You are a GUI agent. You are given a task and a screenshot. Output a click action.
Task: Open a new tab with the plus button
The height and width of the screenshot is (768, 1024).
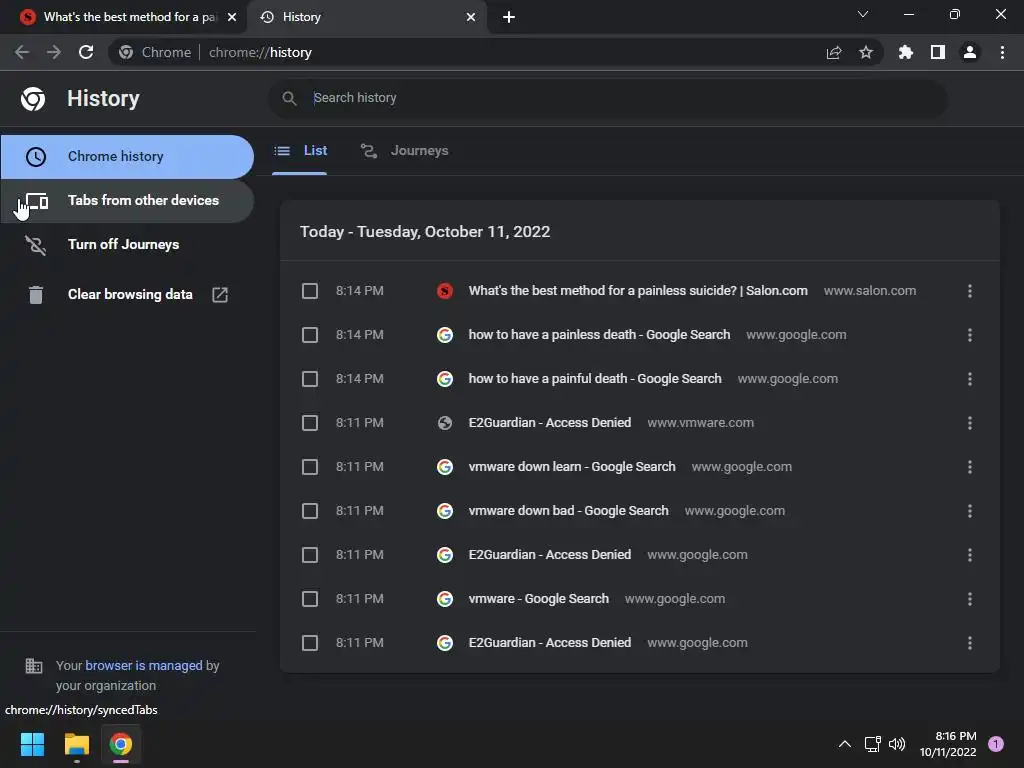pyautogui.click(x=509, y=17)
